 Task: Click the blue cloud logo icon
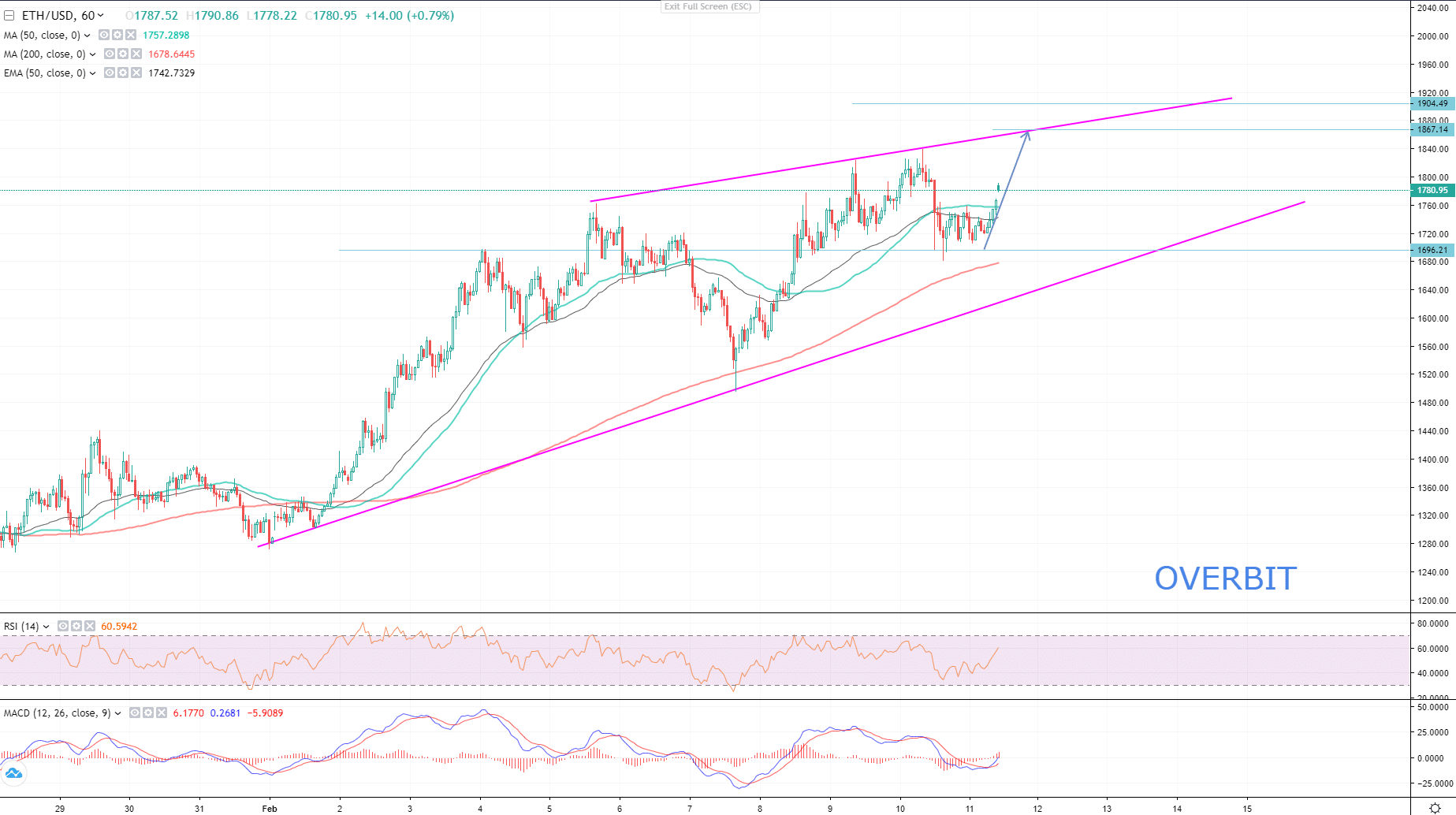pyautogui.click(x=13, y=773)
